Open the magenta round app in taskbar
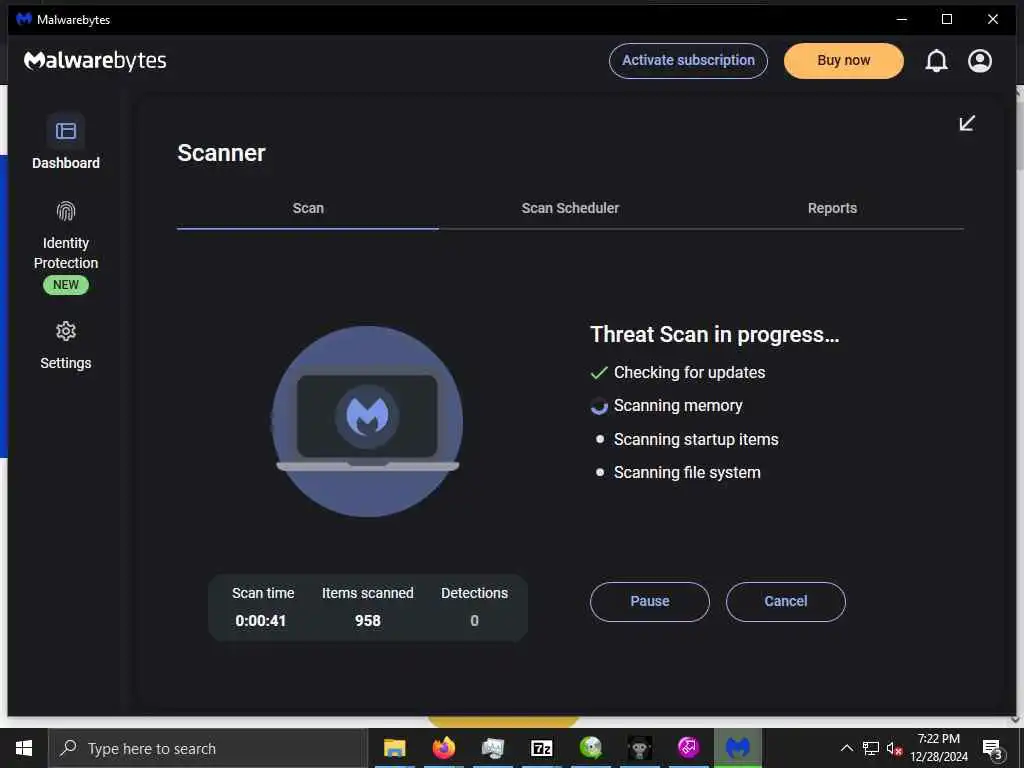Image resolution: width=1024 pixels, height=768 pixels. pyautogui.click(x=688, y=746)
